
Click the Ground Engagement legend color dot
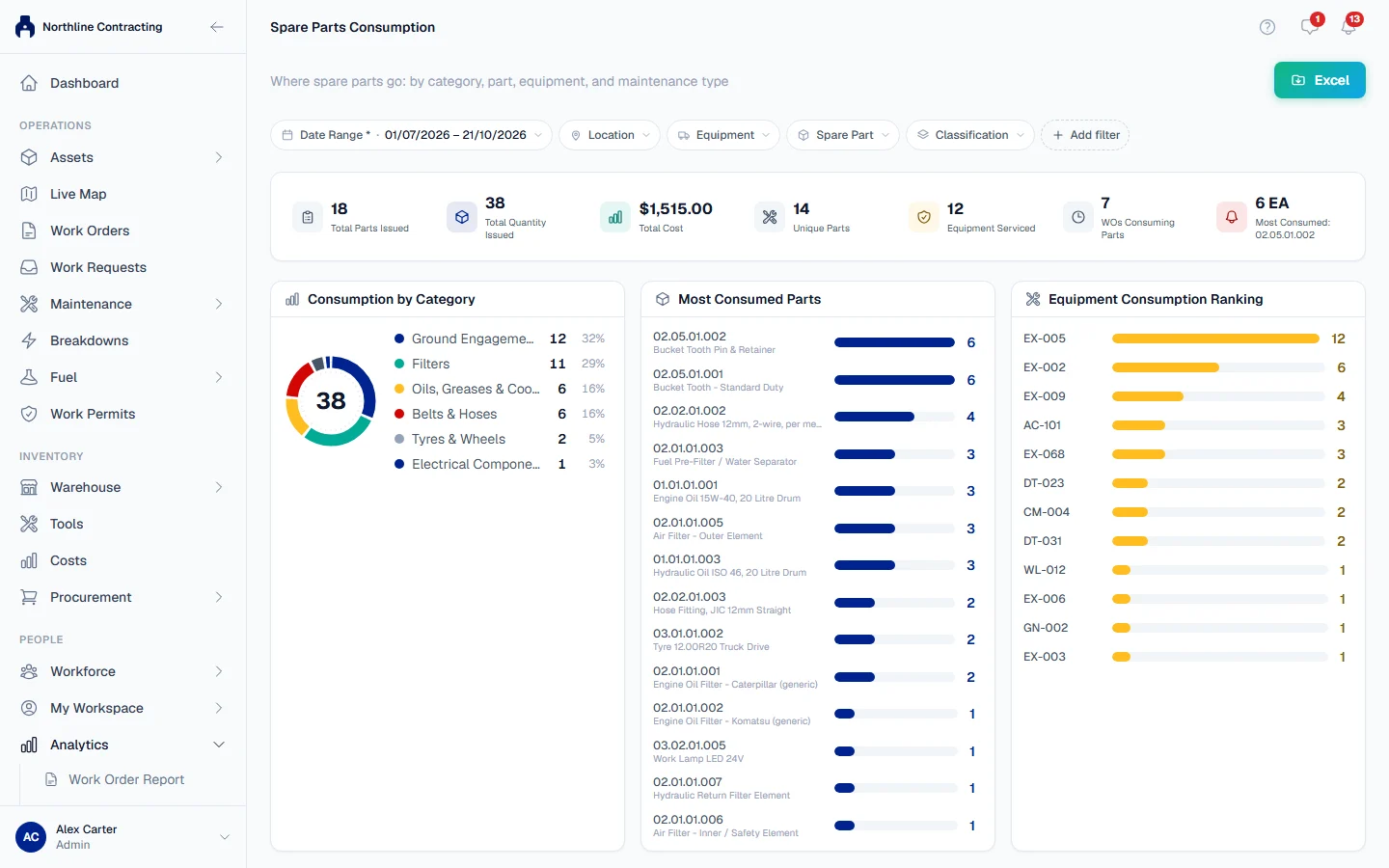[x=399, y=339]
